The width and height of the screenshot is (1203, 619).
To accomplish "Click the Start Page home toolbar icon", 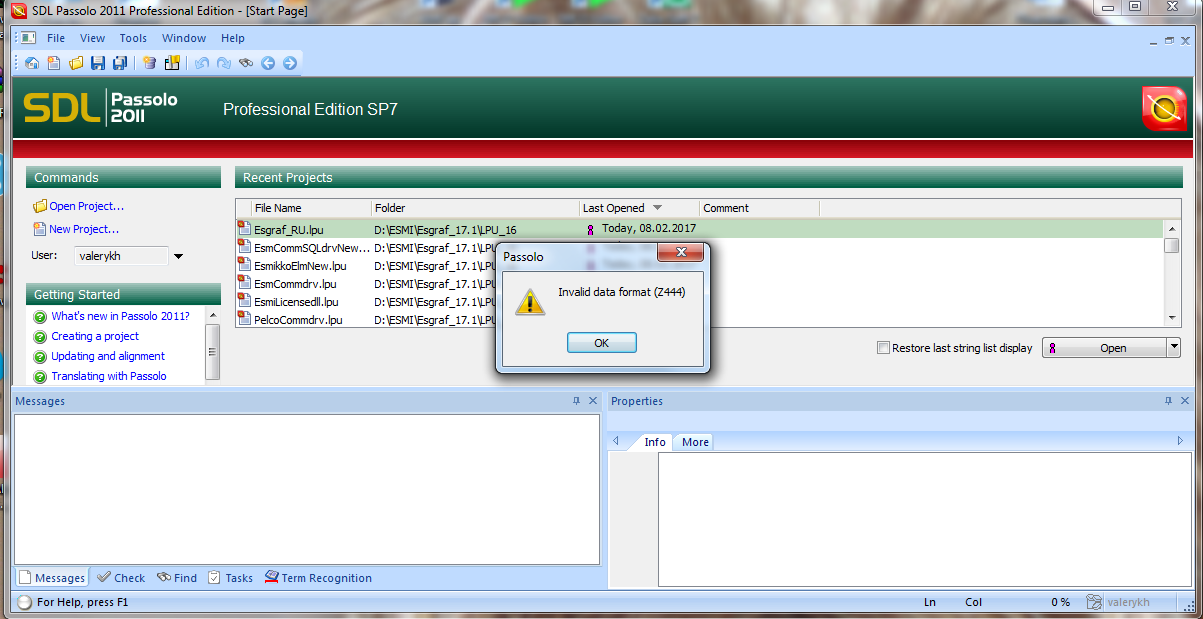I will coord(32,63).
